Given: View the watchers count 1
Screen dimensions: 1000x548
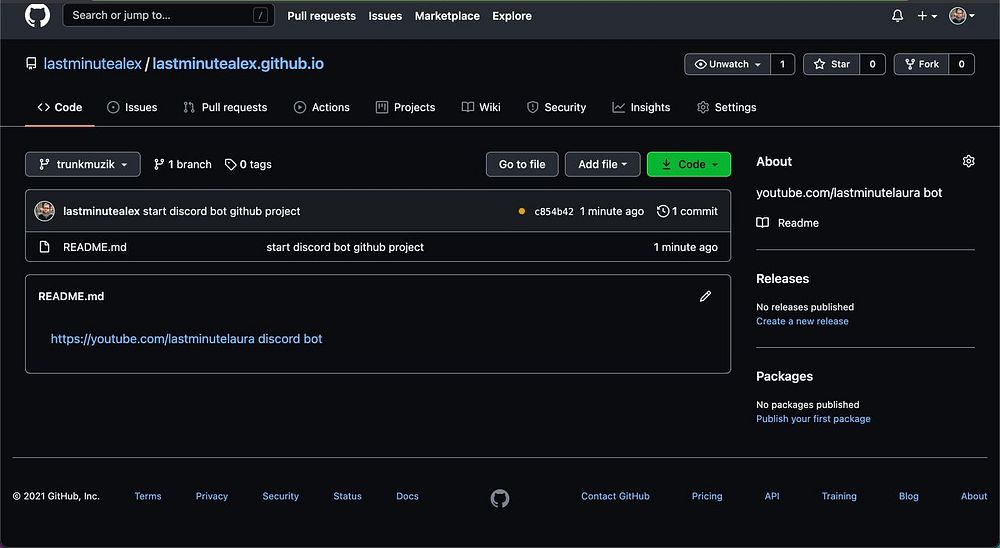Looking at the screenshot, I should tap(783, 64).
